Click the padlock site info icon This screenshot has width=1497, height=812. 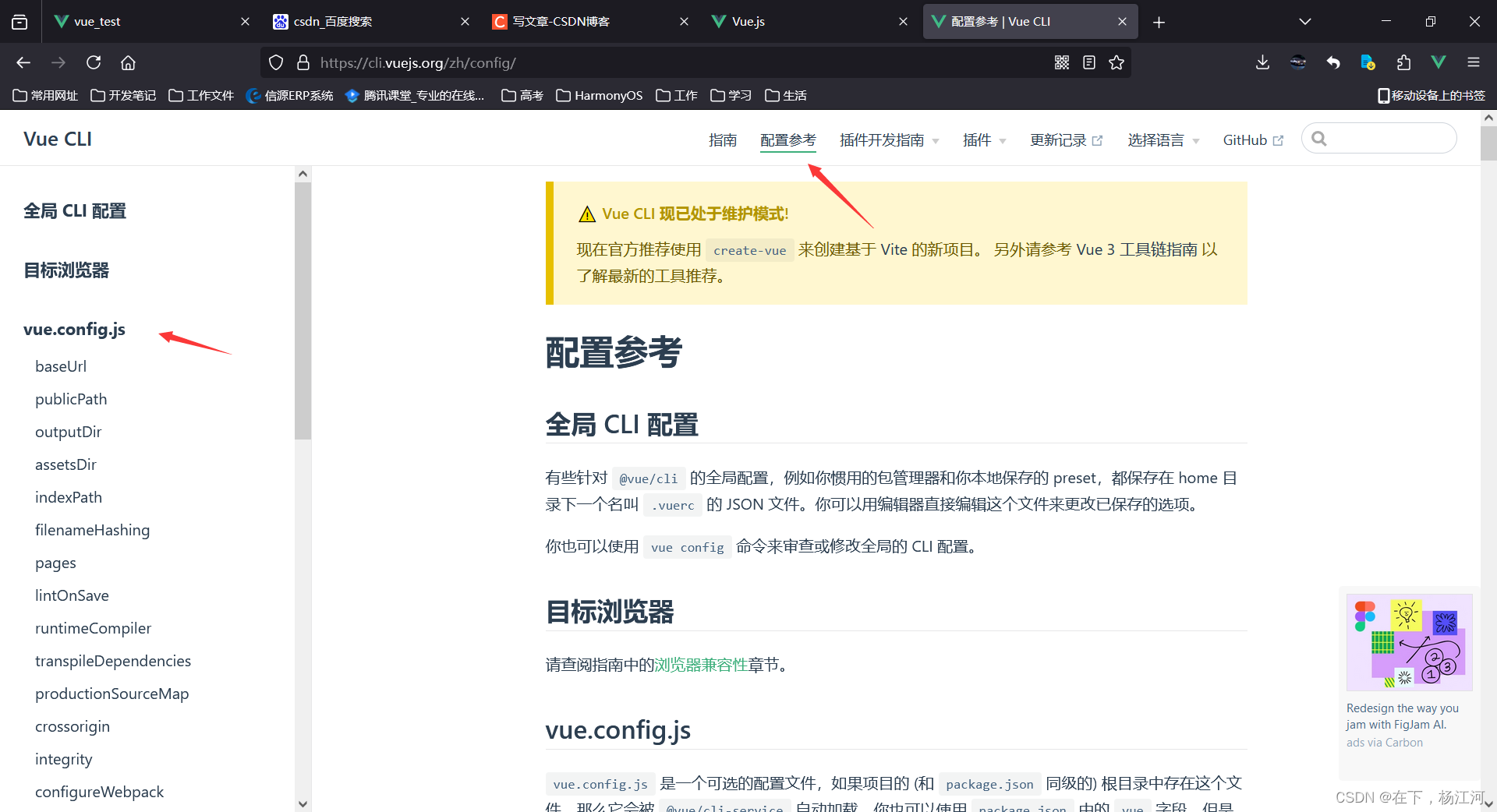[x=303, y=62]
